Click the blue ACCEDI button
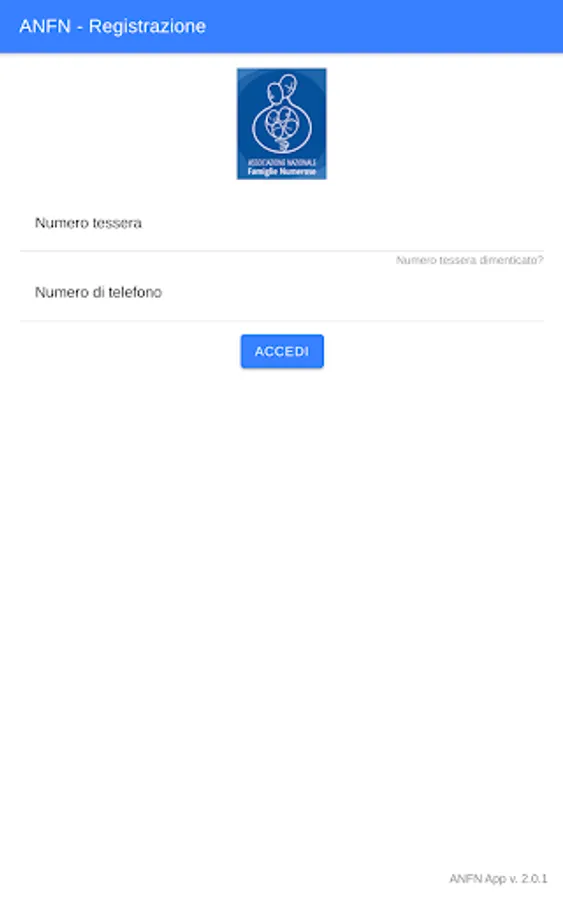Image resolution: width=563 pixels, height=900 pixels. coord(282,351)
